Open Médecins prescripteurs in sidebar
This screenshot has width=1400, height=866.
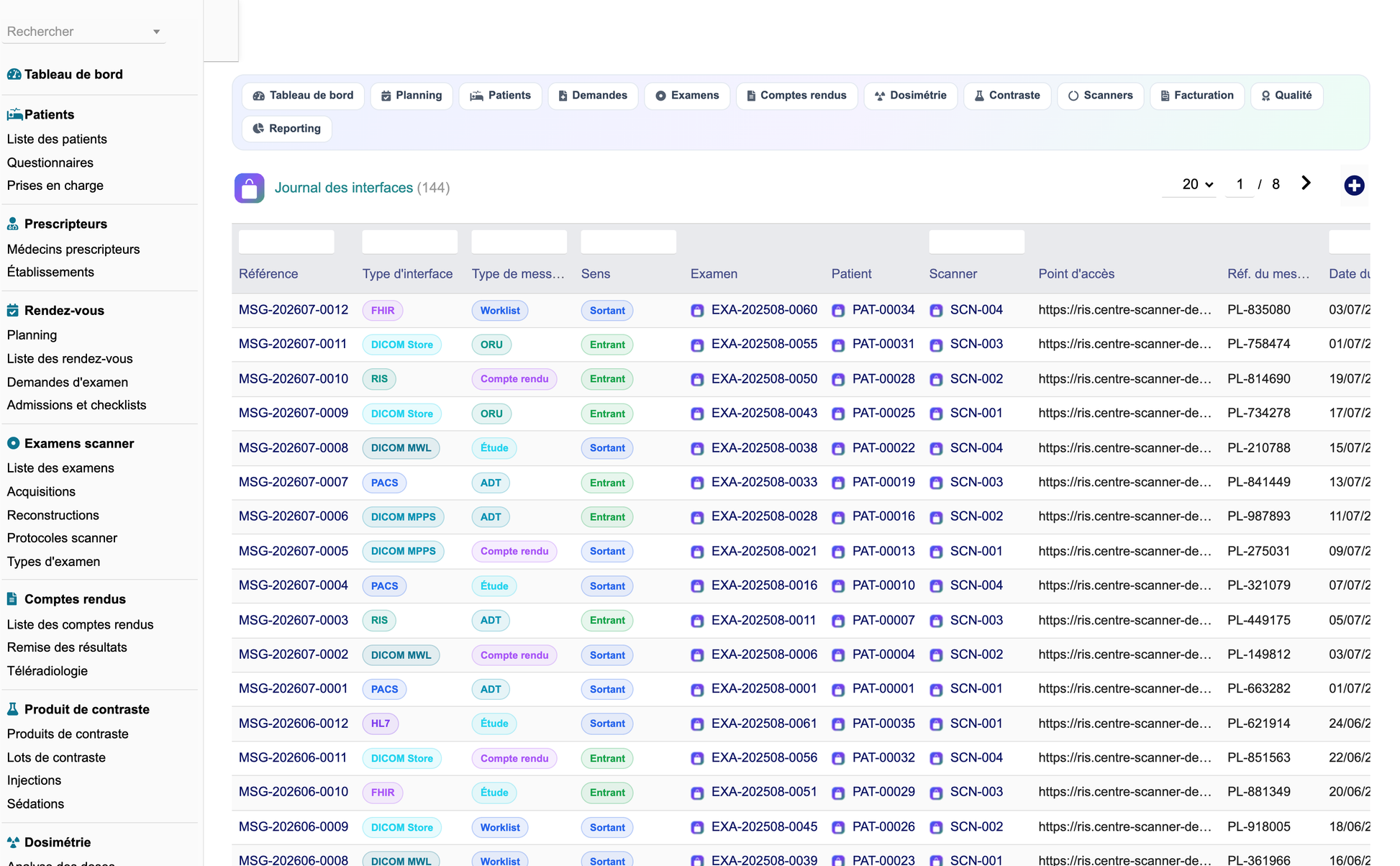(x=73, y=250)
